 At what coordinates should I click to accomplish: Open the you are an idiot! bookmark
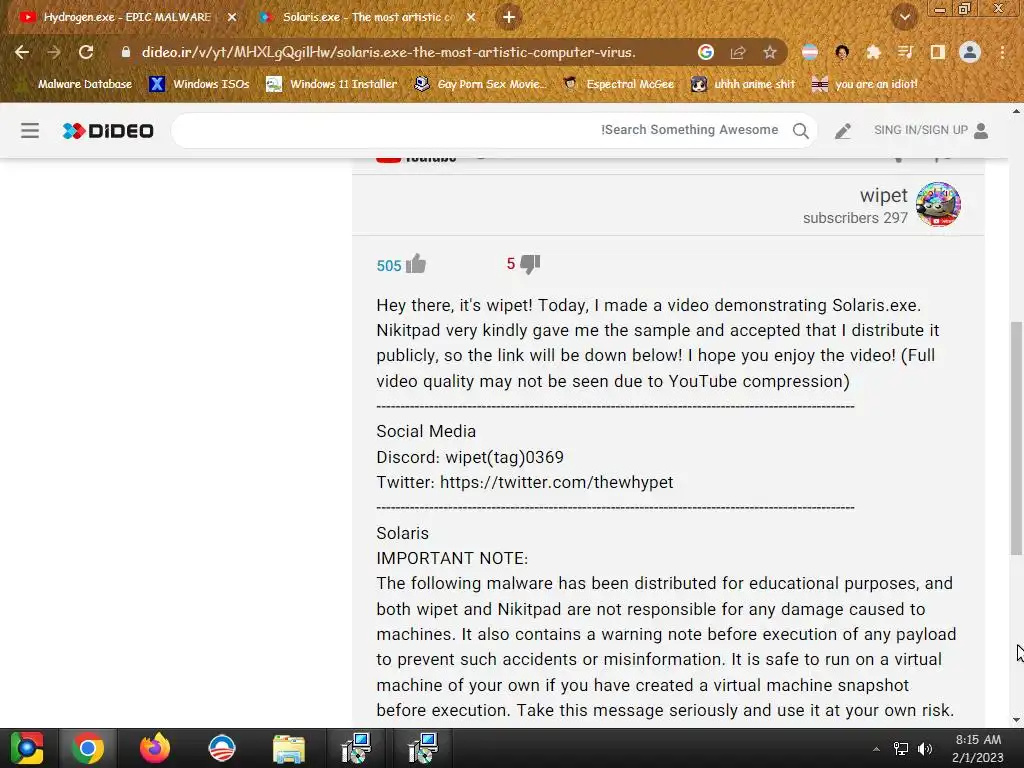(865, 84)
